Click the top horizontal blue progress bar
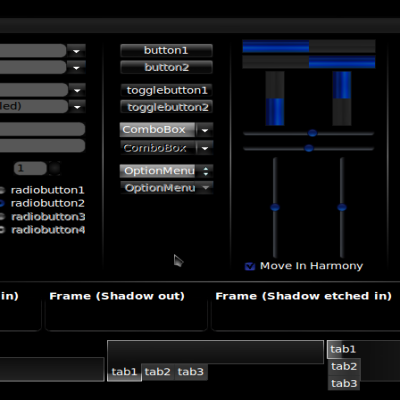 [x=309, y=47]
